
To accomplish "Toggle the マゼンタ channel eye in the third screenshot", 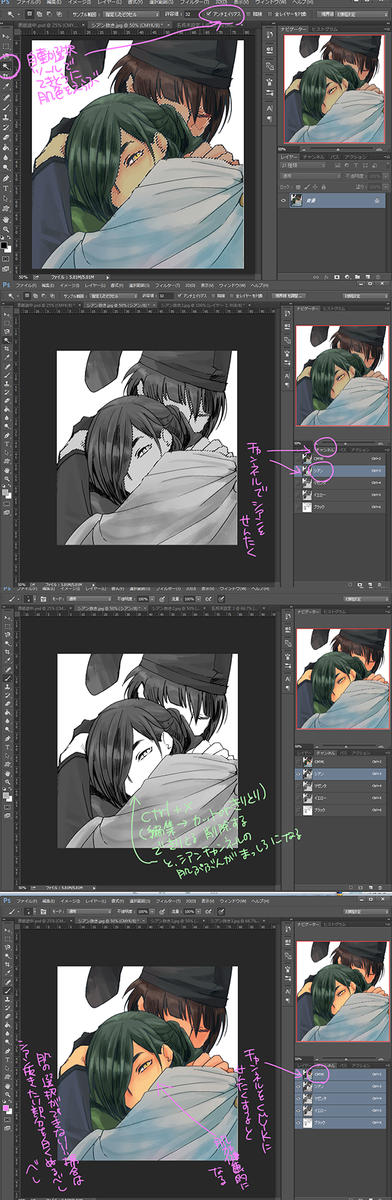I will tap(298, 786).
